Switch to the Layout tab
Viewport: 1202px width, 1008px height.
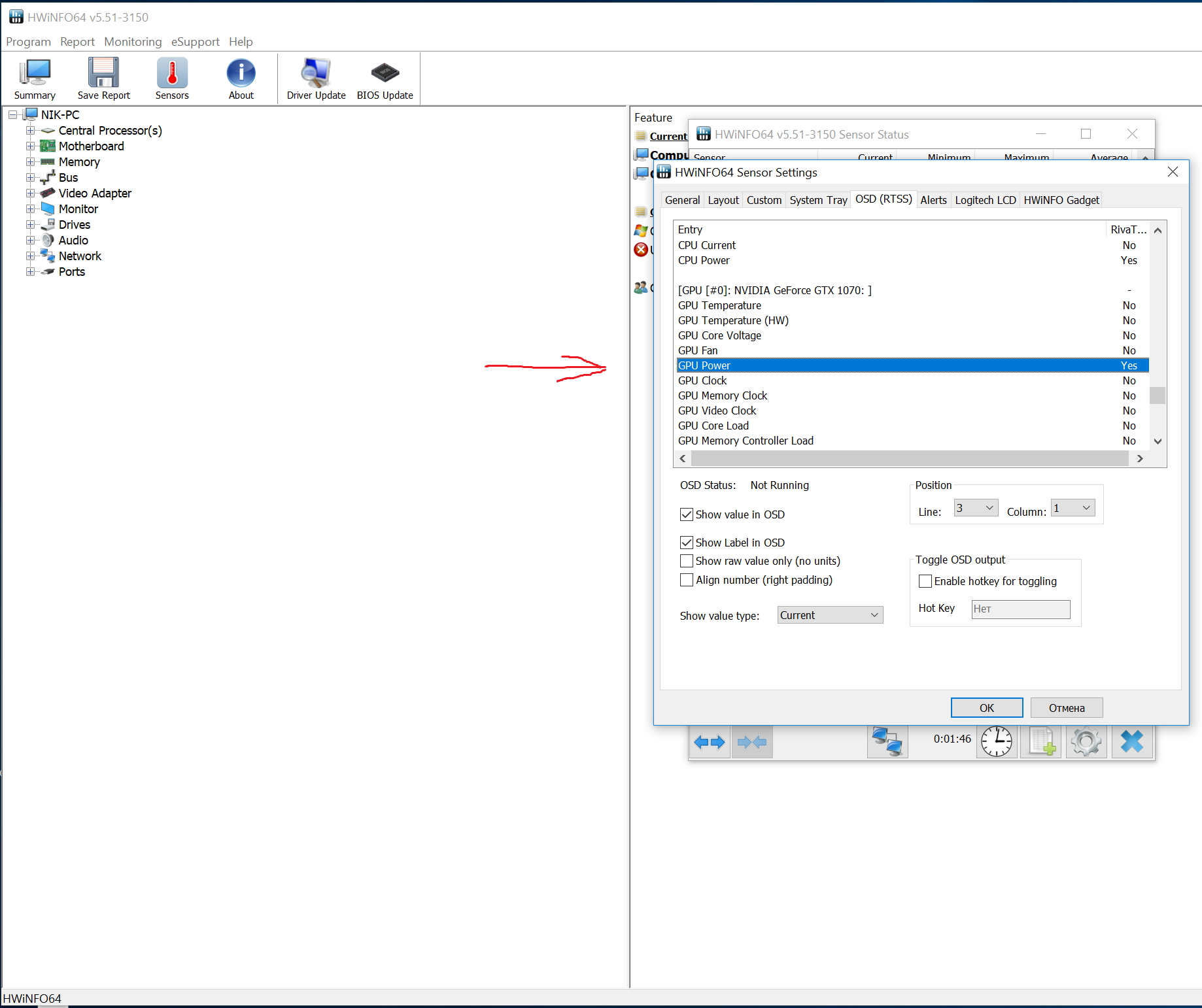pyautogui.click(x=723, y=200)
